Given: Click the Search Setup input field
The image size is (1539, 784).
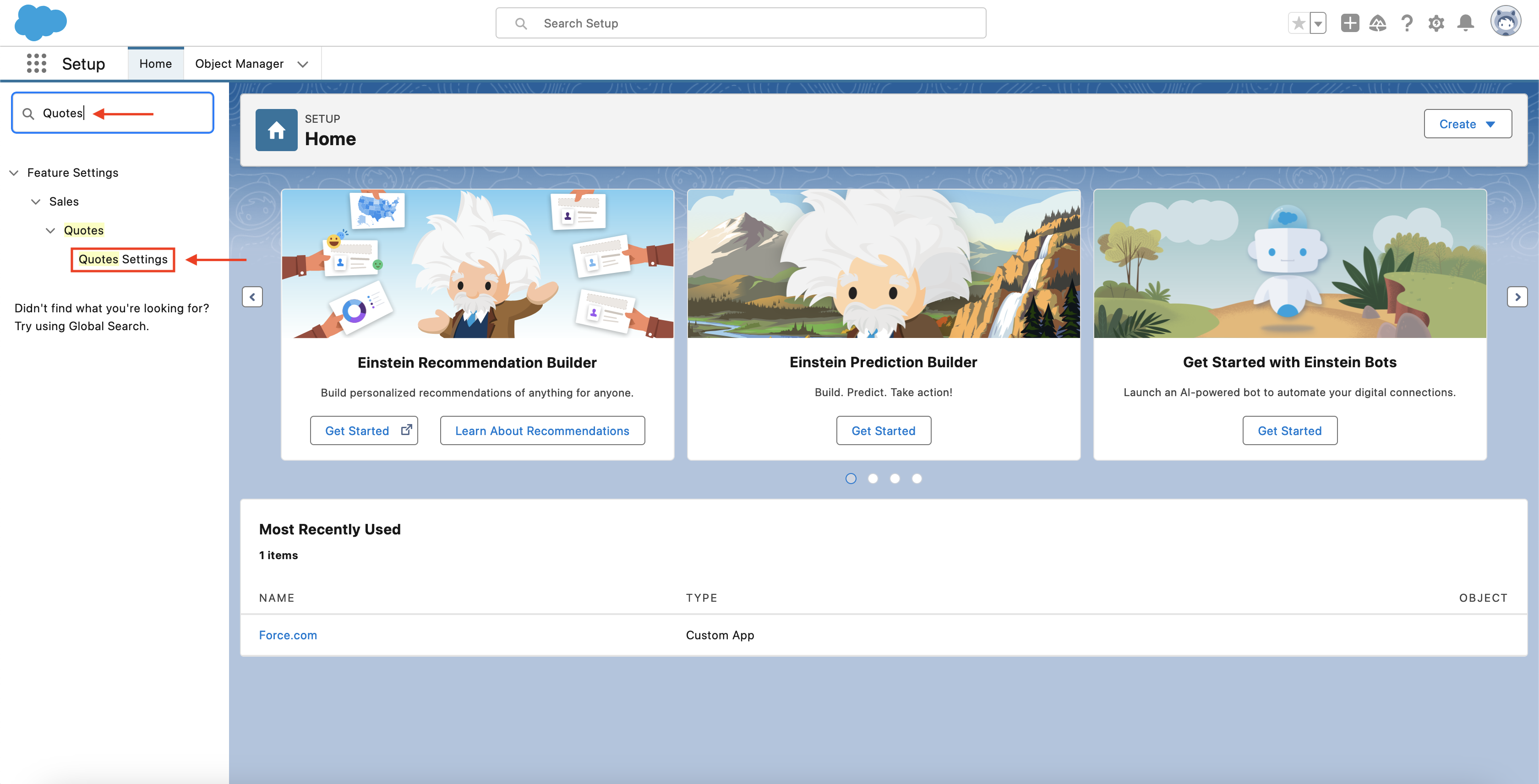Looking at the screenshot, I should [741, 23].
